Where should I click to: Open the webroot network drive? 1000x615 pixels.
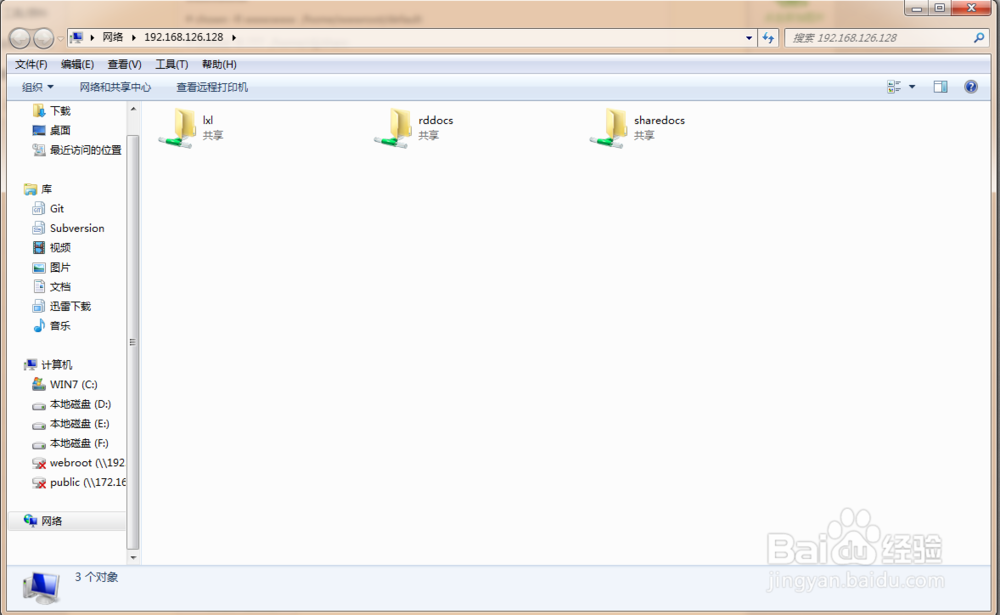point(75,462)
